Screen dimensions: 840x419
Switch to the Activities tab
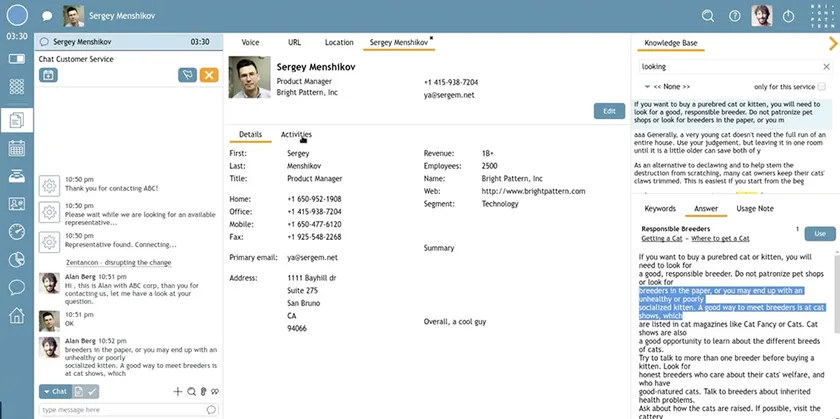point(296,134)
